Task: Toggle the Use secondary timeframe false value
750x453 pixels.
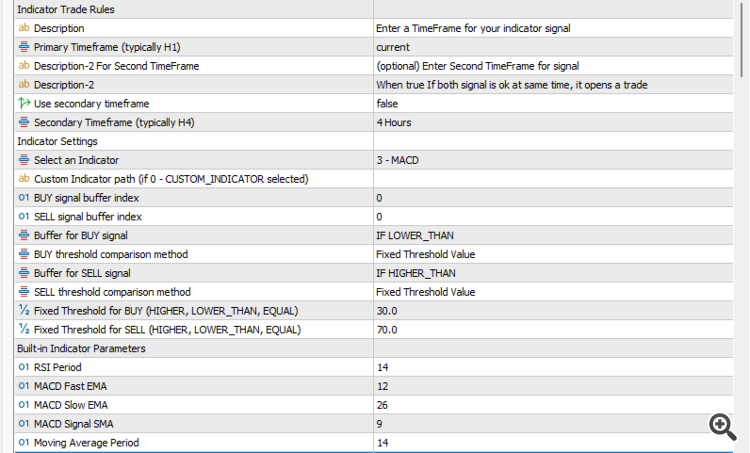Action: click(x=390, y=104)
